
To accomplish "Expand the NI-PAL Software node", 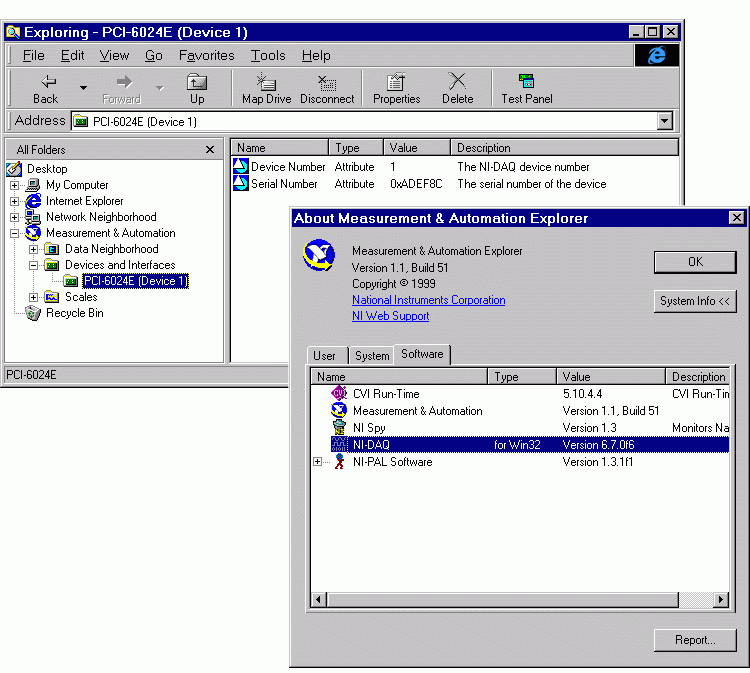I will pyautogui.click(x=318, y=462).
